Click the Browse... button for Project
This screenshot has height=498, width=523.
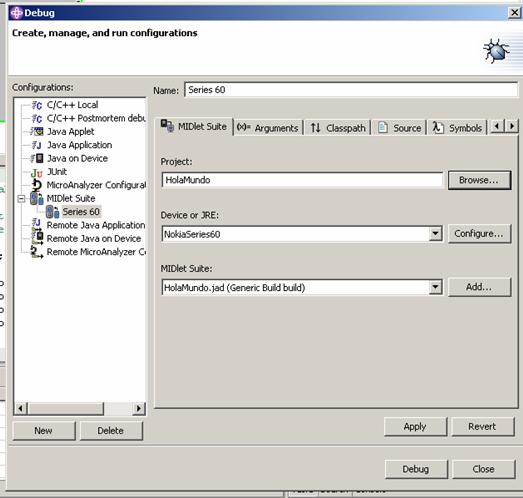479,180
